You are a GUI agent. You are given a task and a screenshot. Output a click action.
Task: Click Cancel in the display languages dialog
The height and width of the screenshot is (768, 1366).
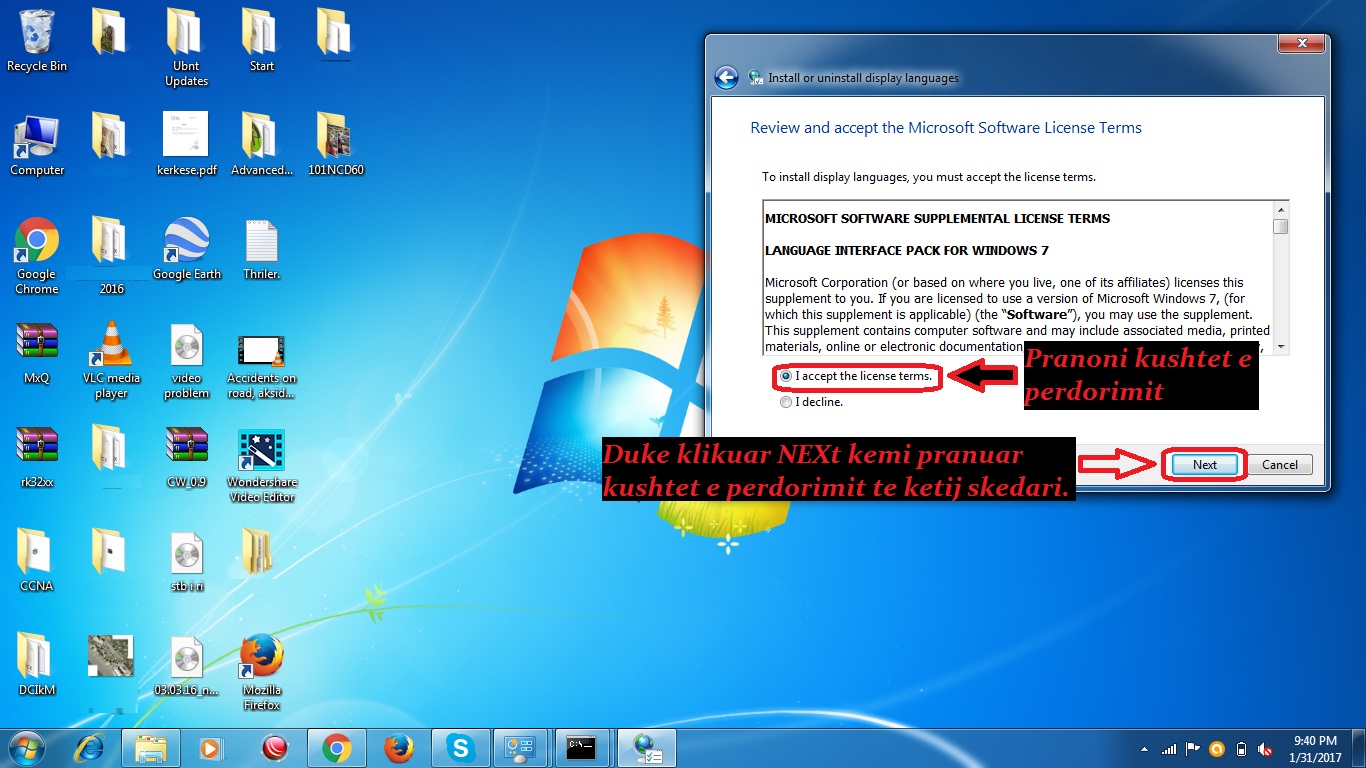[x=1280, y=464]
